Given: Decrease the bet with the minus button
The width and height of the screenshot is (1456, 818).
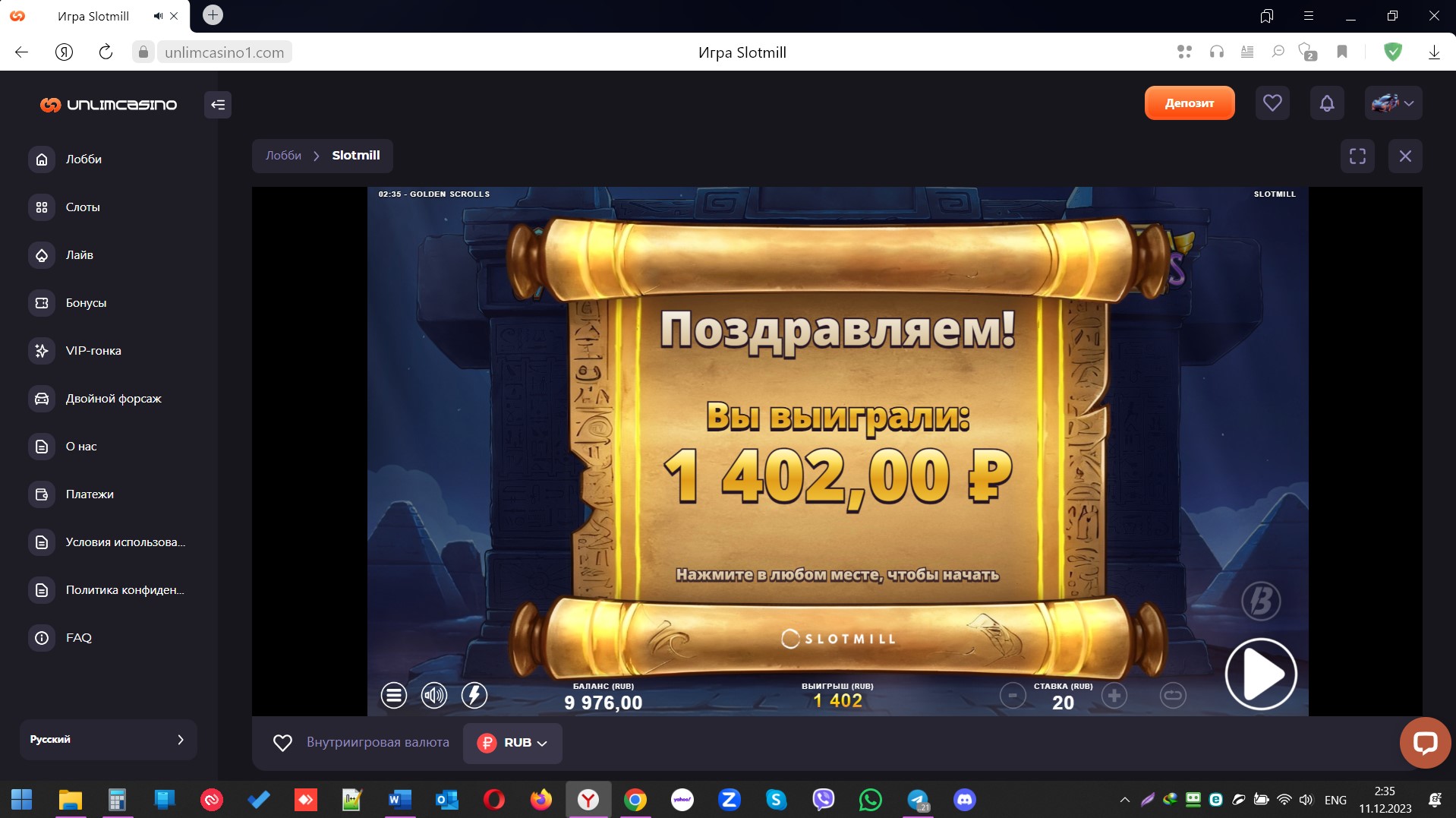Looking at the screenshot, I should [1013, 695].
